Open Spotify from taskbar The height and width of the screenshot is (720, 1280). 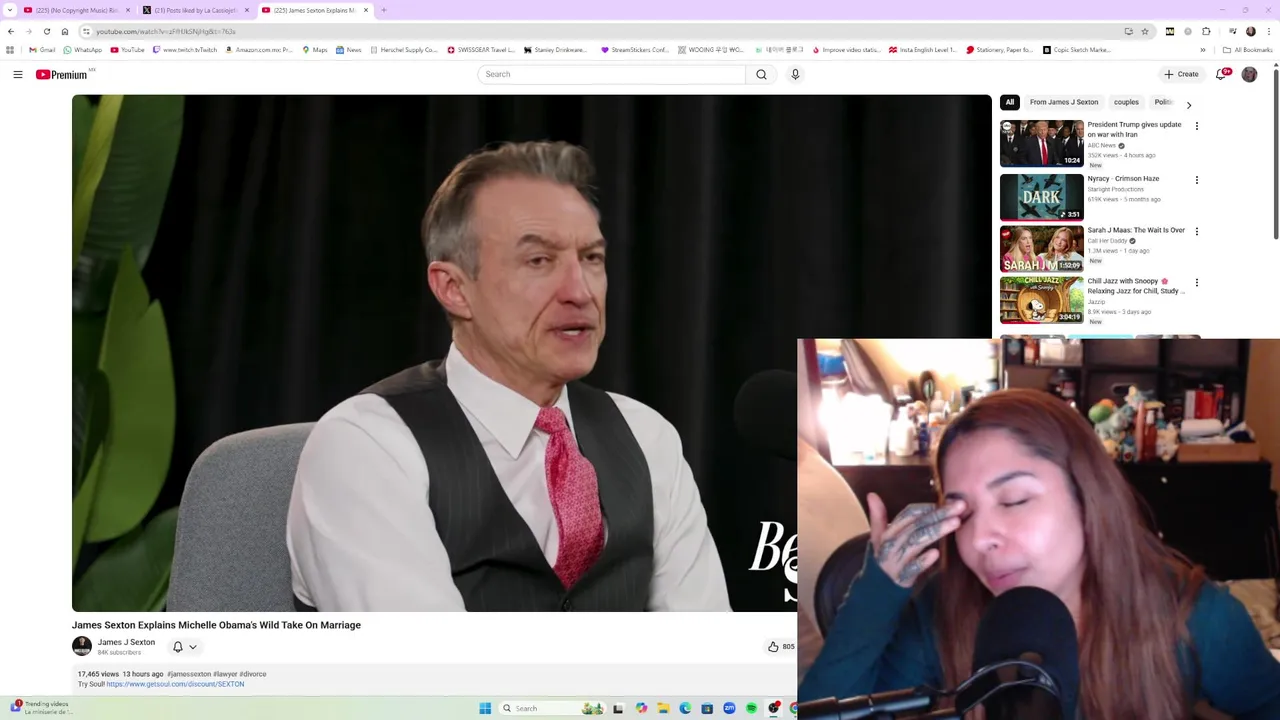pos(751,708)
